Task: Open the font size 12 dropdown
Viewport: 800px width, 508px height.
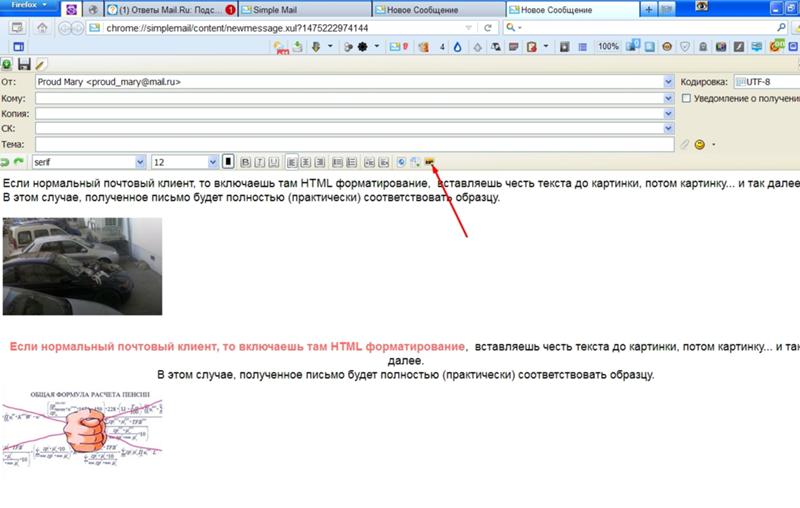Action: pos(212,162)
